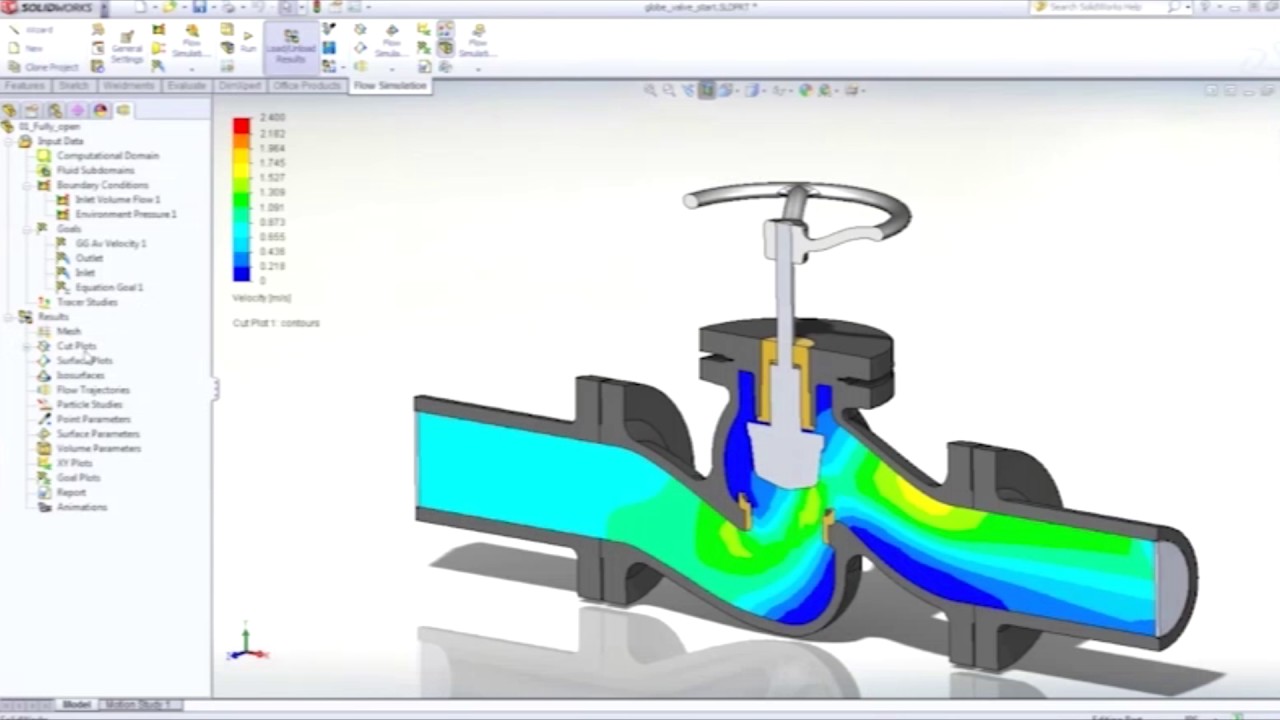
Task: Expand the Cut Plots tree node
Action: point(27,346)
